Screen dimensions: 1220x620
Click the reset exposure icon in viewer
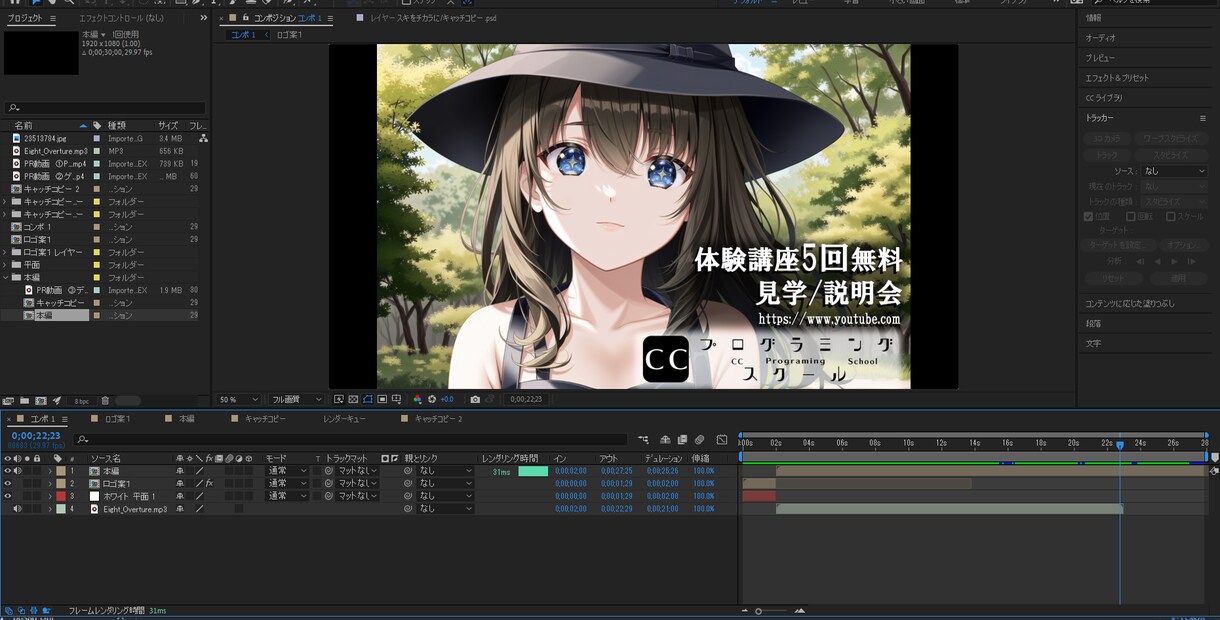click(432, 399)
